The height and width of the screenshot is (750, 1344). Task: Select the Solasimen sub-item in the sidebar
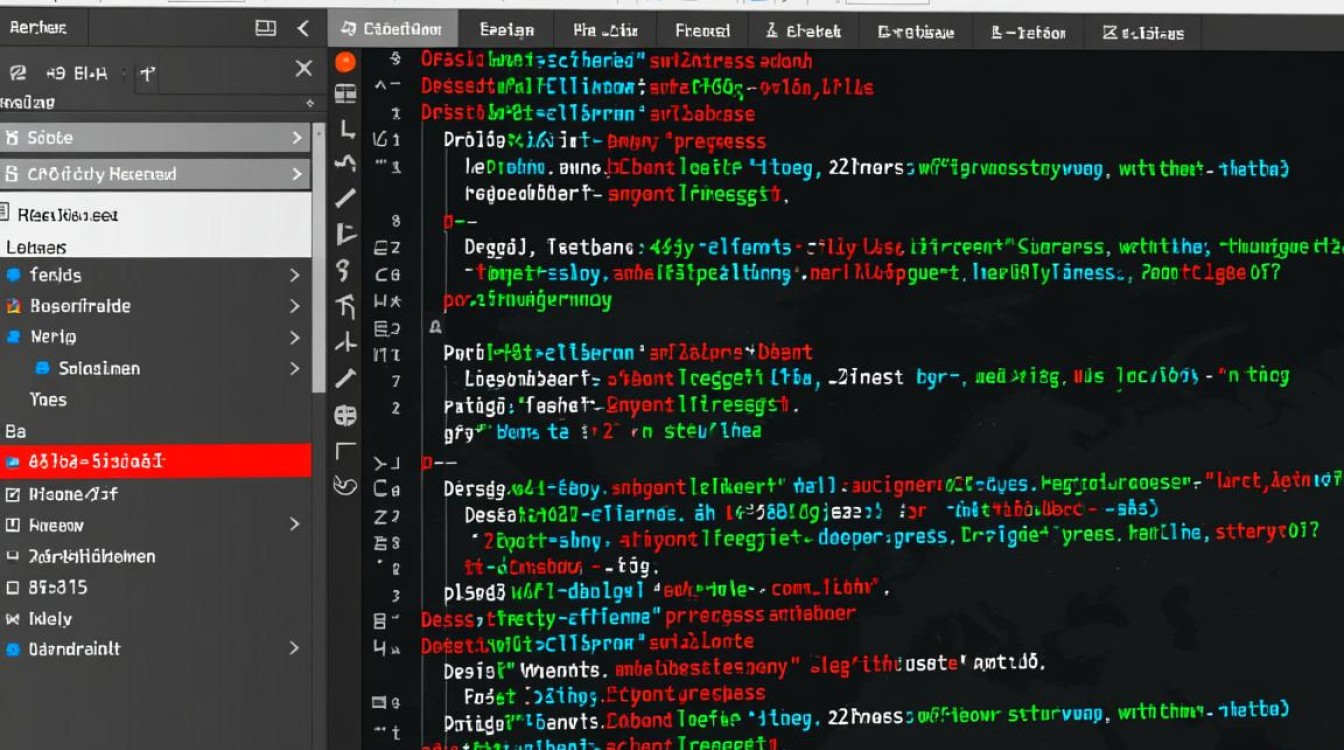tap(99, 368)
